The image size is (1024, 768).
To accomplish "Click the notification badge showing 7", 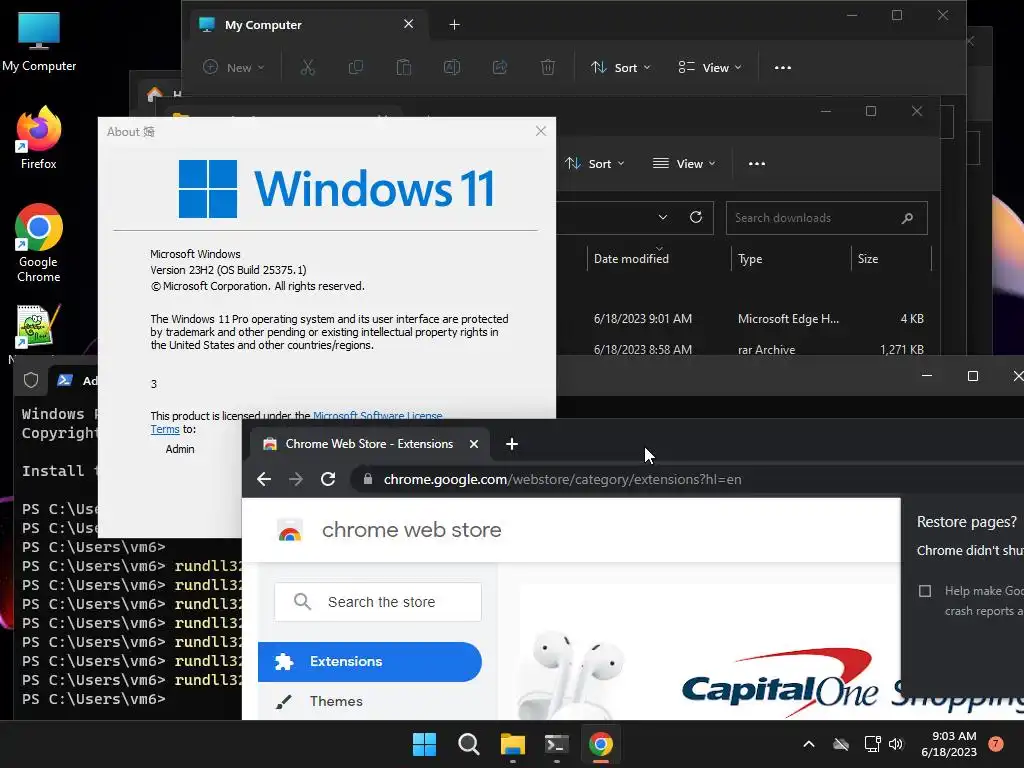I will 996,743.
